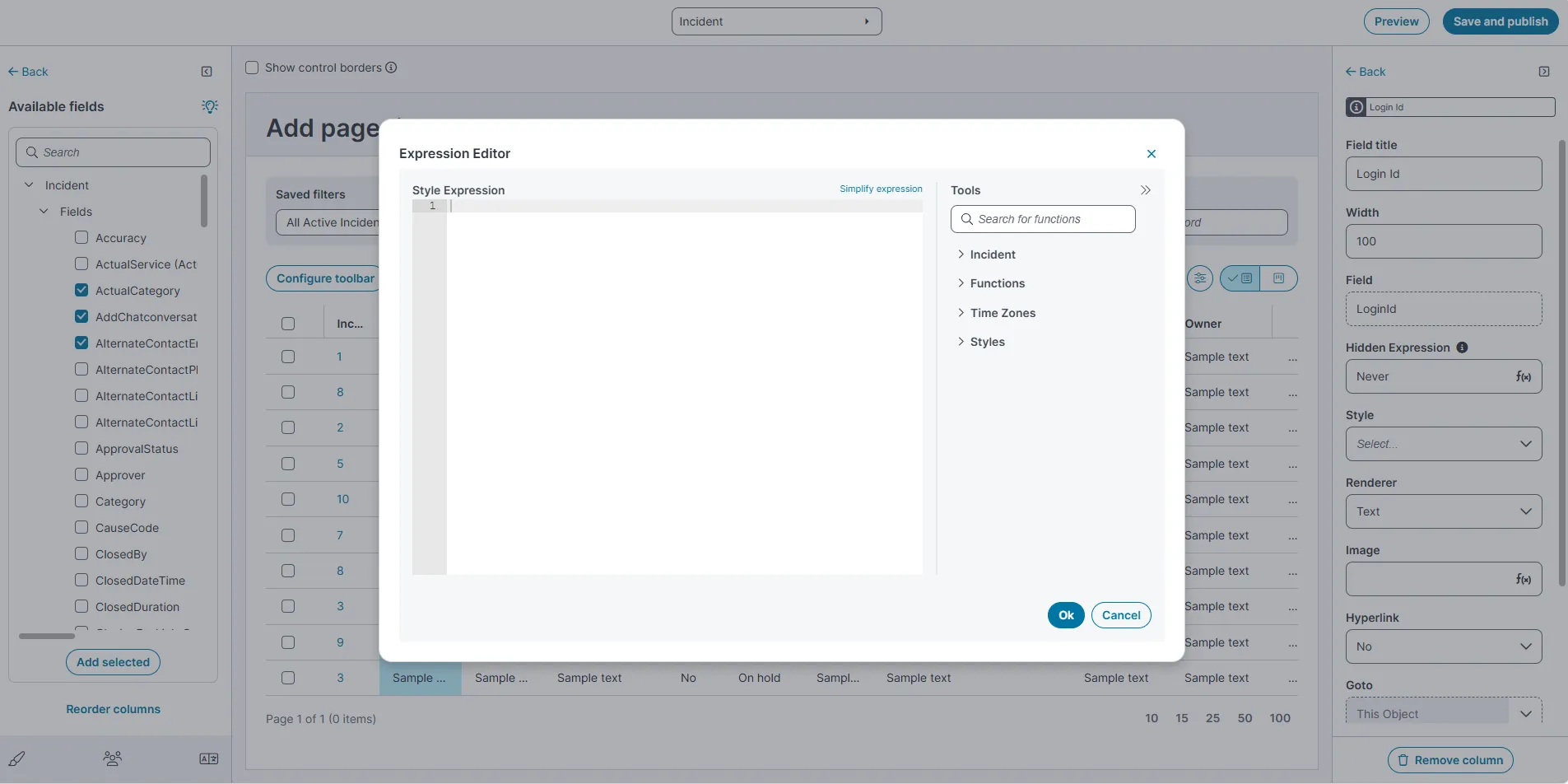The width and height of the screenshot is (1568, 784).
Task: Click Cancel in Expression Editor
Action: pos(1121,615)
